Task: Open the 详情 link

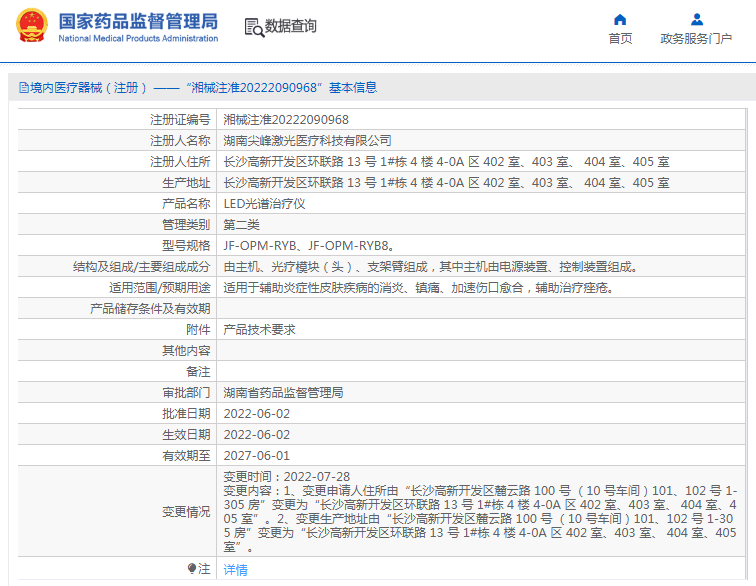Action: coord(235,570)
